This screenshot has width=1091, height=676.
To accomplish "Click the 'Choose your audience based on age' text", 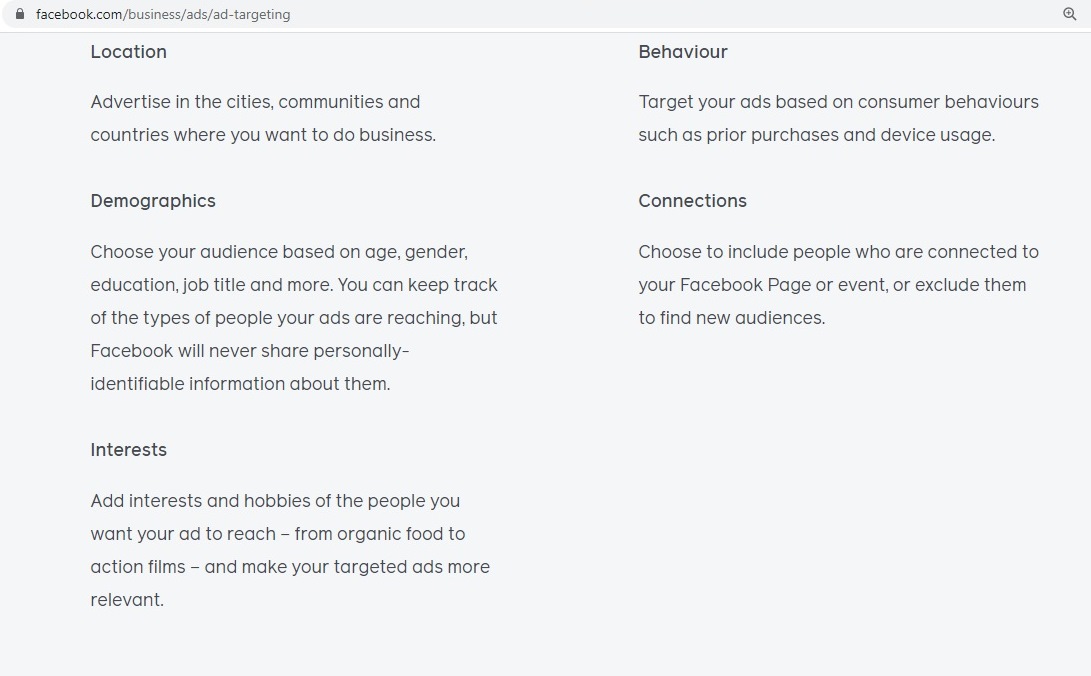I will (279, 252).
